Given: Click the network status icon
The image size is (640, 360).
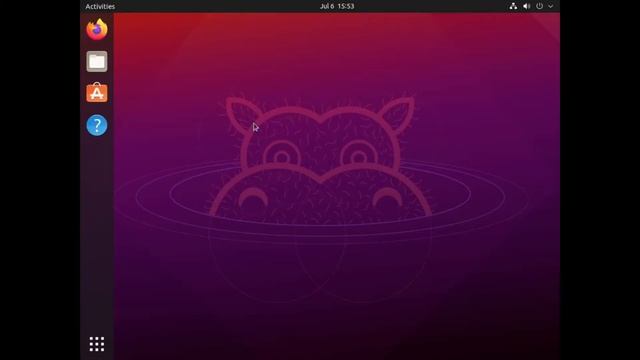Looking at the screenshot, I should pyautogui.click(x=513, y=6).
